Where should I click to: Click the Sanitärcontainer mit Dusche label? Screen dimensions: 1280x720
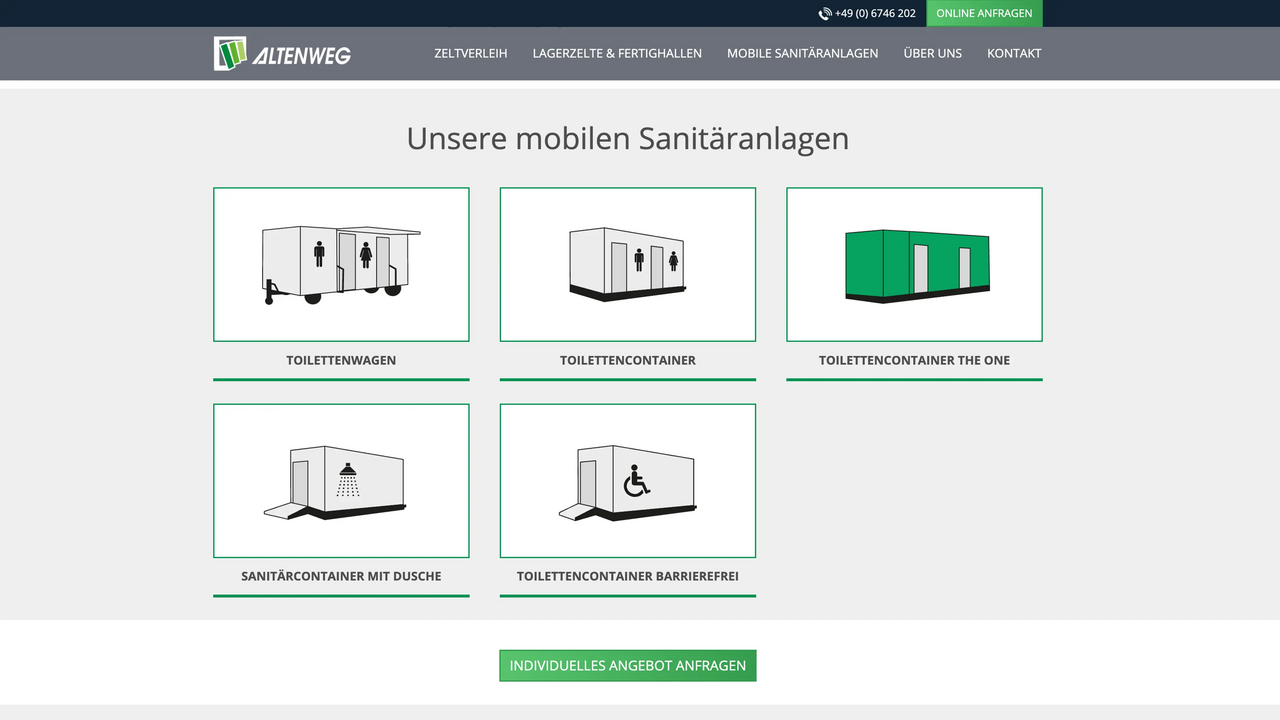tap(340, 576)
